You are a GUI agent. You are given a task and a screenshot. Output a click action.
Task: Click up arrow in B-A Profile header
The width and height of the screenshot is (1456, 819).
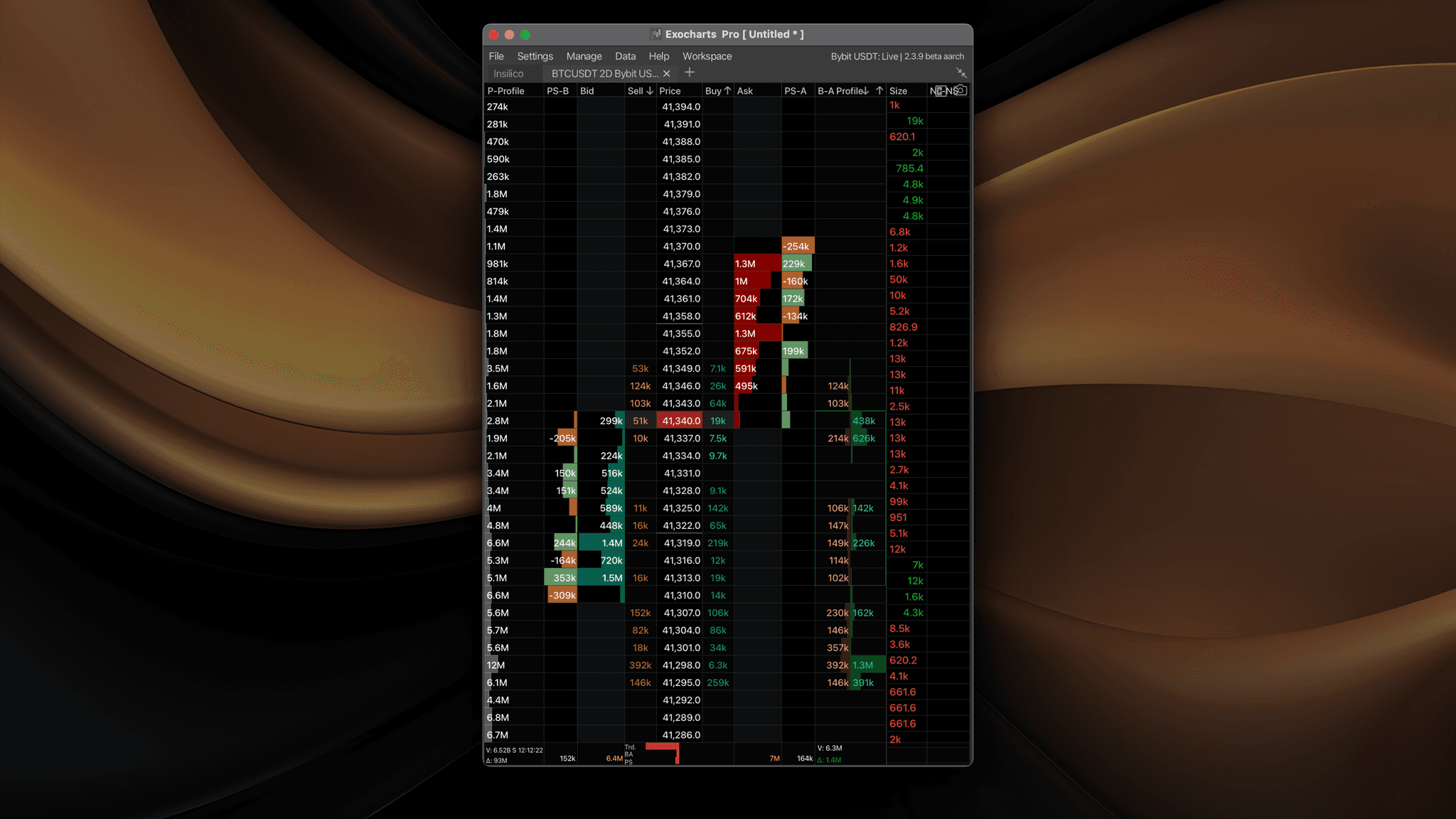point(879,91)
